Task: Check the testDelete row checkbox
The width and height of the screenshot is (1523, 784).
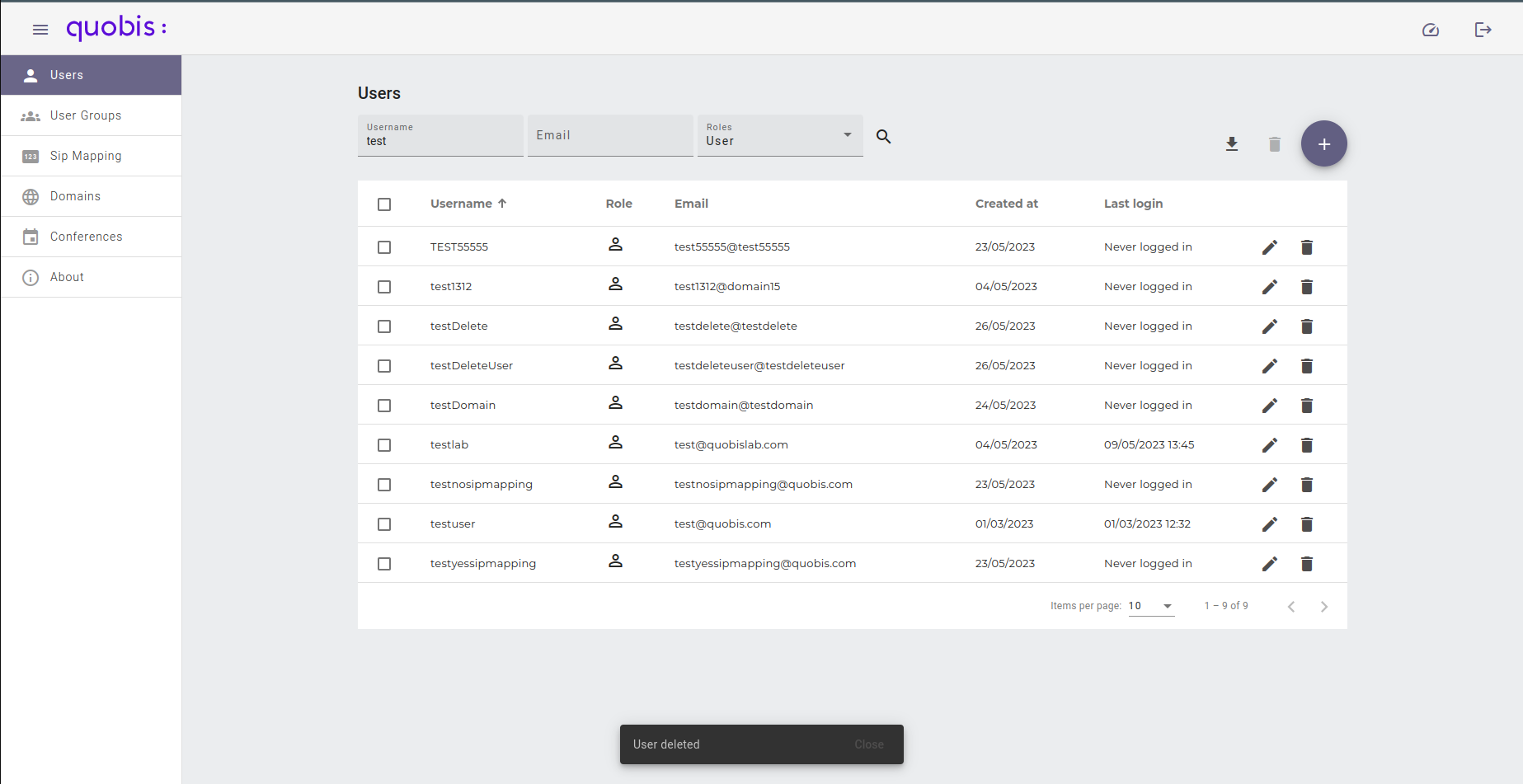Action: (x=384, y=326)
